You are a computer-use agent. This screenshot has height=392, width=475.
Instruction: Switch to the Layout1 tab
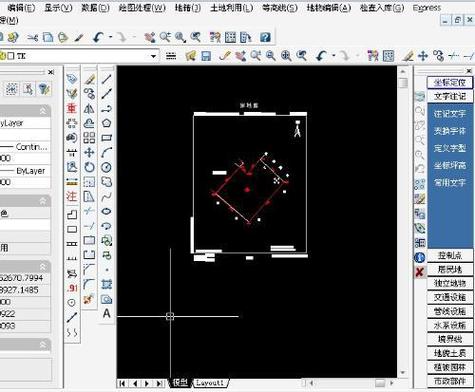(x=210, y=383)
